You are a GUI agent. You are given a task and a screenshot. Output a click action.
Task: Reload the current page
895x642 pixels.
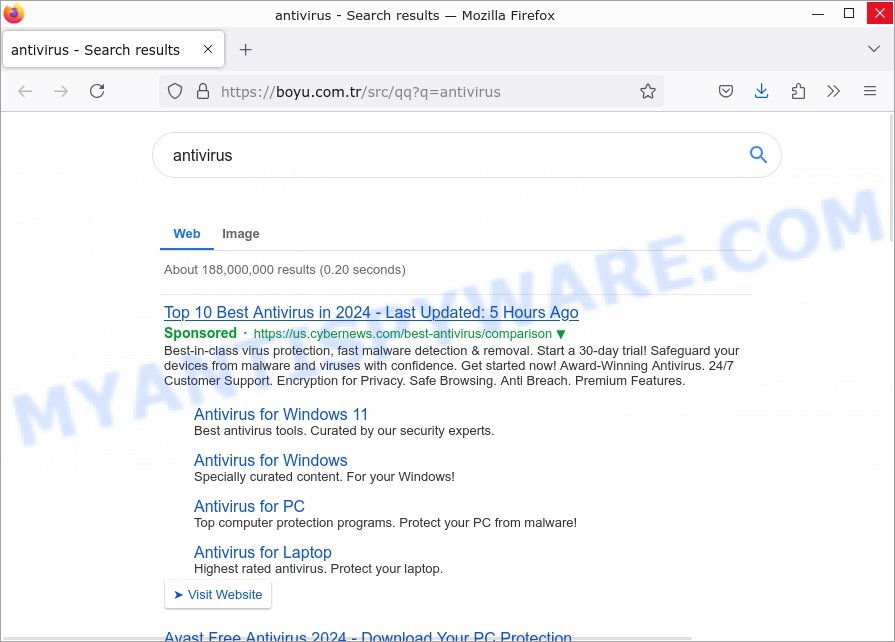(97, 91)
